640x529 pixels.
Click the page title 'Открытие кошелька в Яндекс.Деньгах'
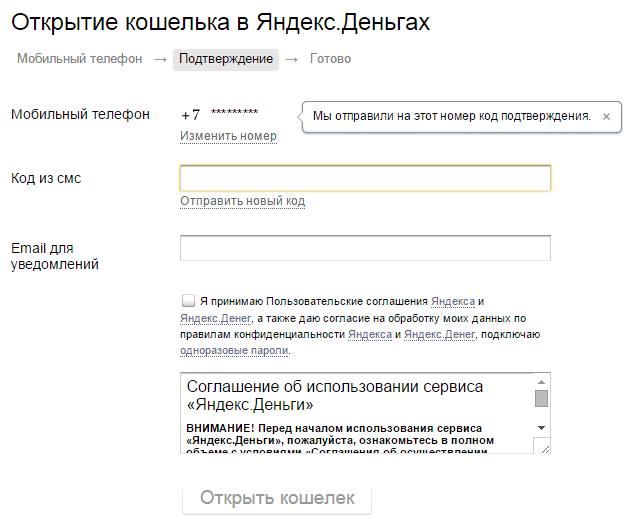tap(220, 22)
